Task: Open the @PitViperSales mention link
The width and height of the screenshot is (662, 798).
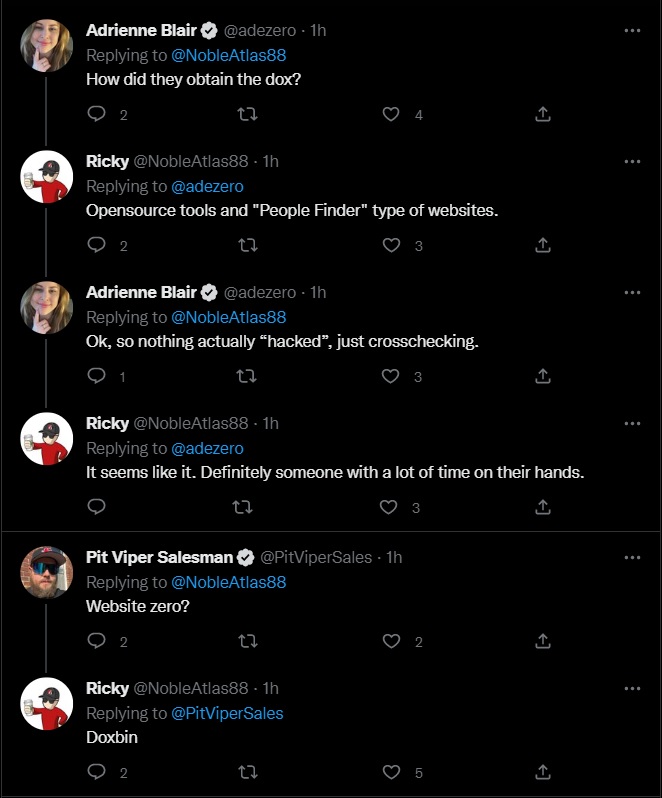Action: (x=227, y=713)
